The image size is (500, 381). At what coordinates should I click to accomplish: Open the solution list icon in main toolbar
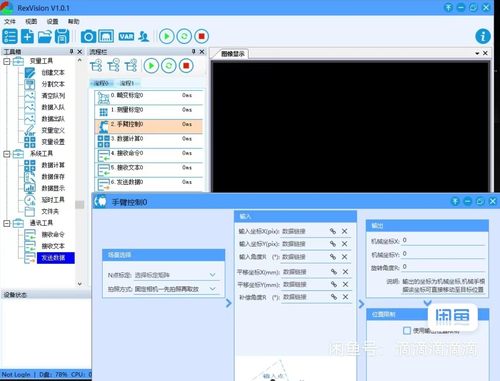point(10,36)
